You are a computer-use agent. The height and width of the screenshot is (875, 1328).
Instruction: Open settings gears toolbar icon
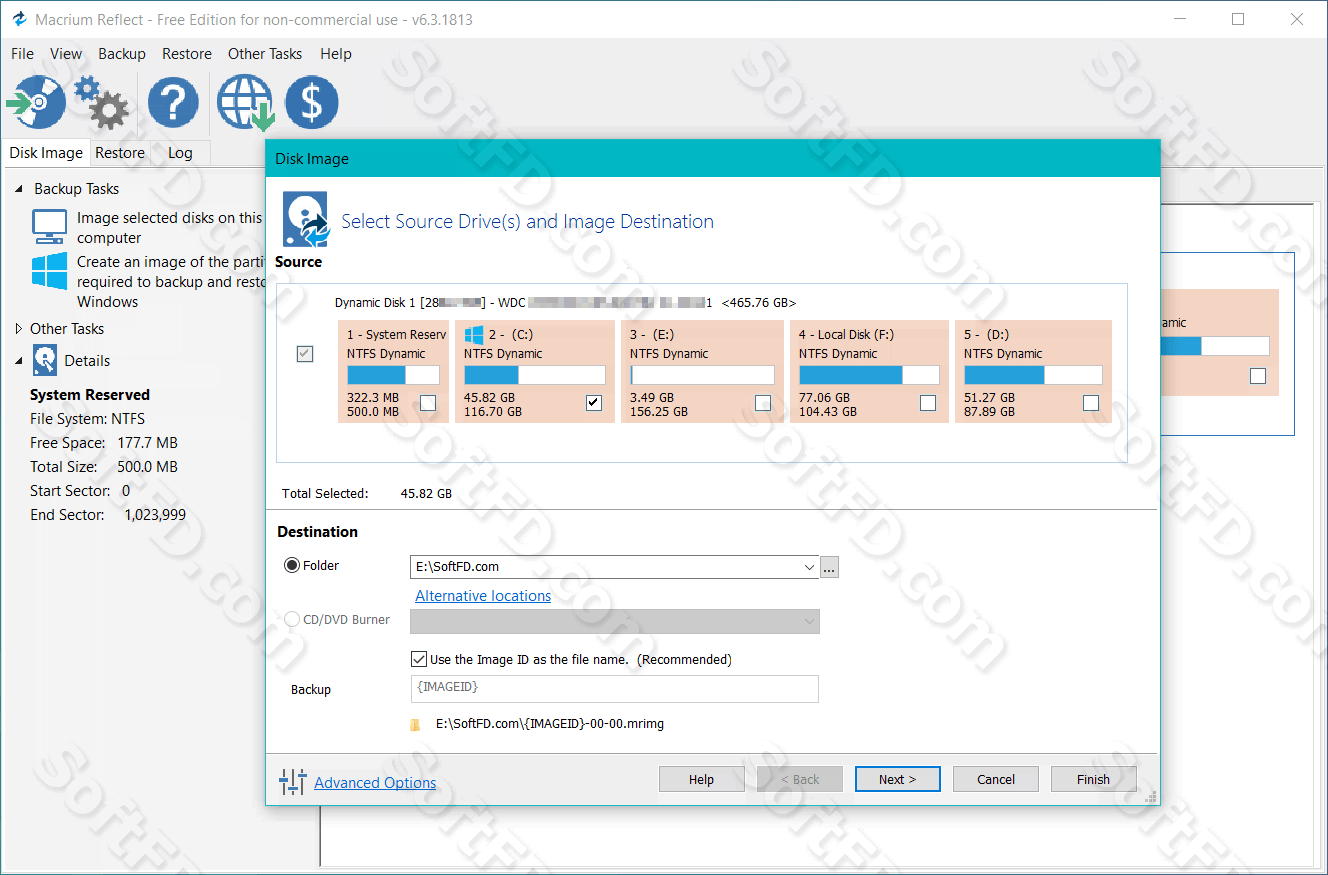101,102
